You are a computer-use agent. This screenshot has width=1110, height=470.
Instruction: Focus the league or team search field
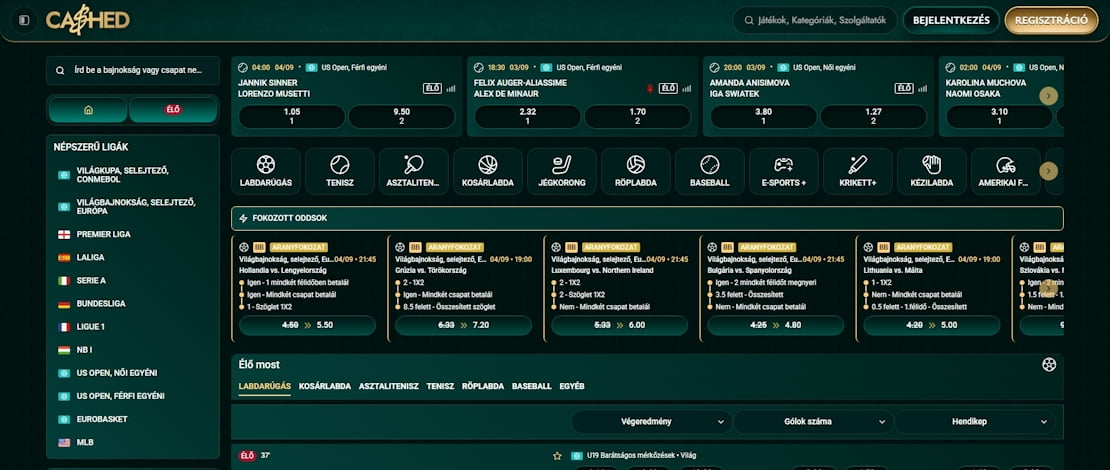133,71
